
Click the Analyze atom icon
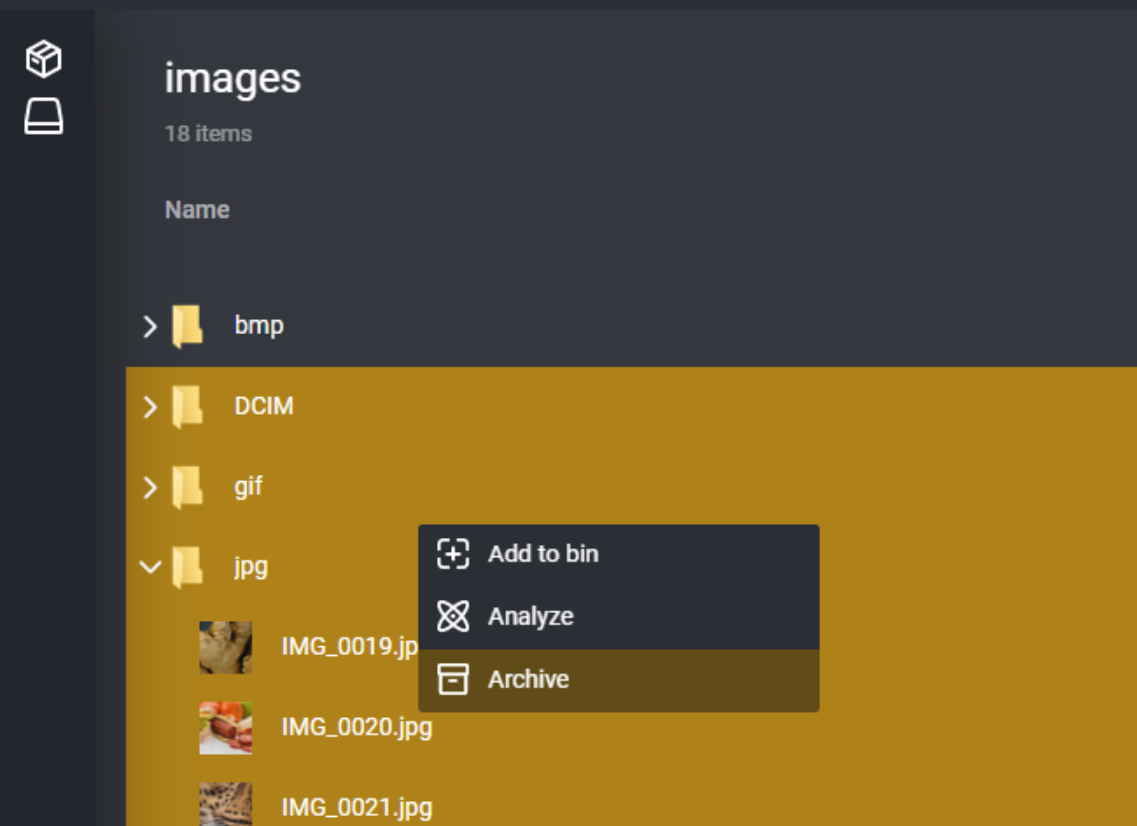tap(453, 616)
